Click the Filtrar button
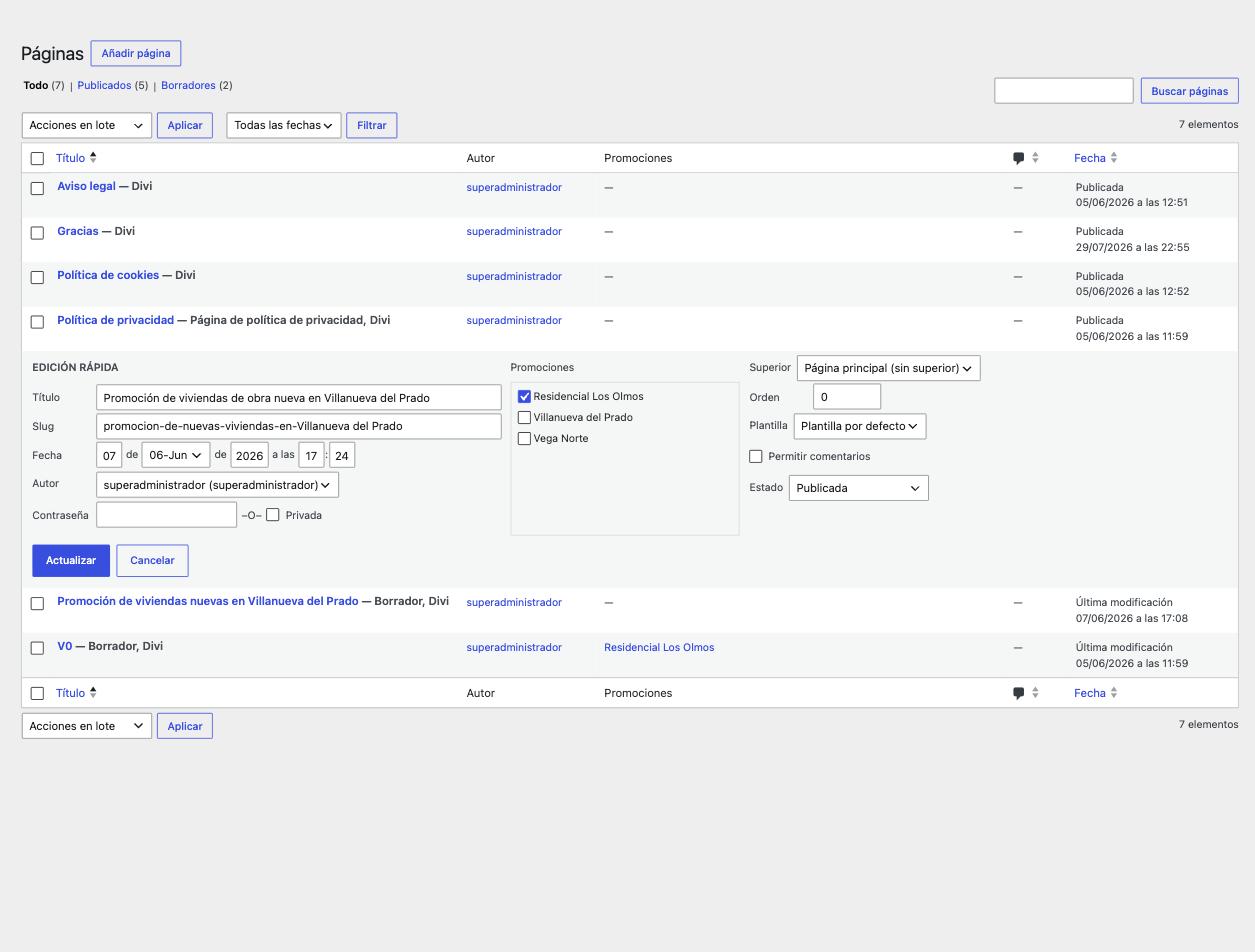 (x=372, y=125)
